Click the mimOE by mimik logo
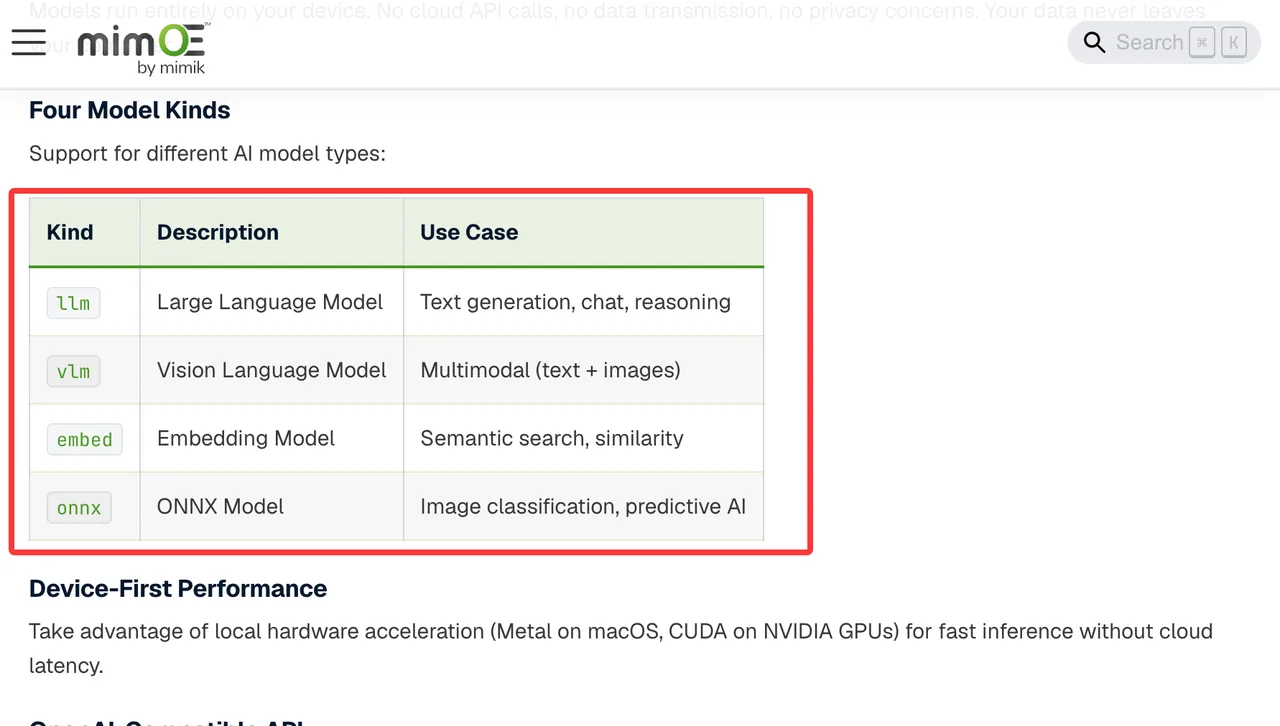Screen dimensions: 1280x726 click(142, 47)
